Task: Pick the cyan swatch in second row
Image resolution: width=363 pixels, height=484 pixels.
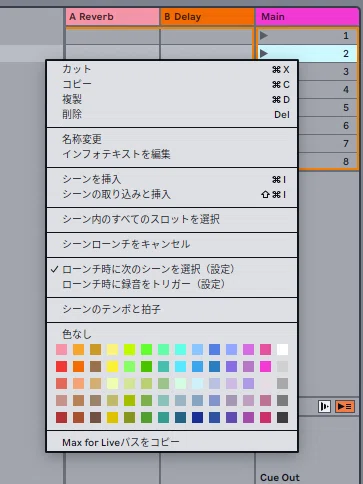Action: tap(181, 366)
